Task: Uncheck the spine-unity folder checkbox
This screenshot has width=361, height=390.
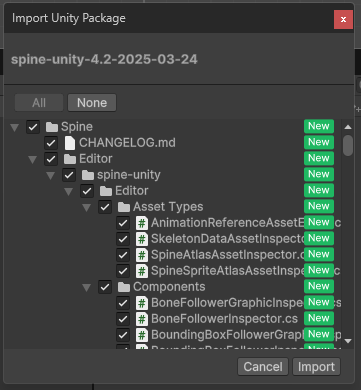Action: coord(69,175)
